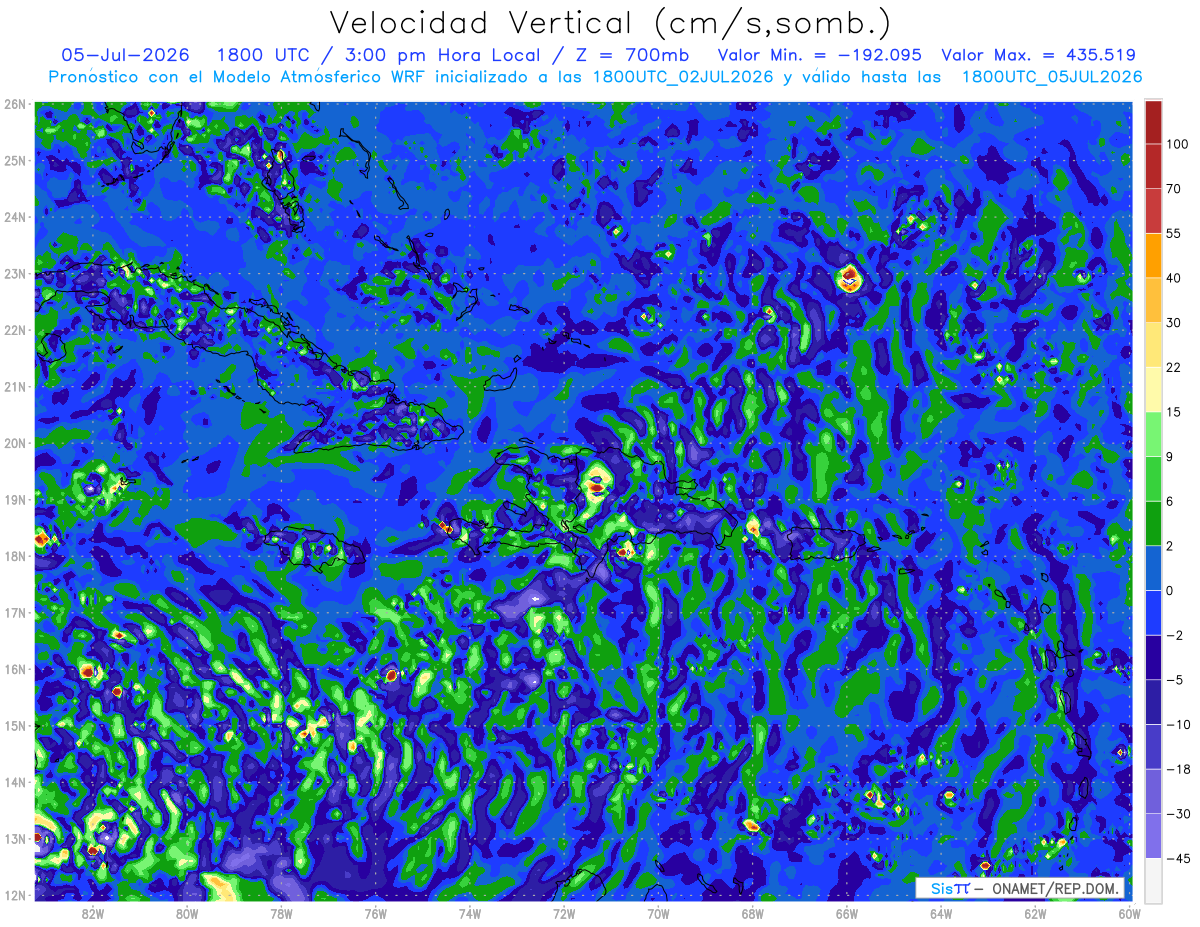Click the '26N' latitude label
This screenshot has width=1200, height=927.
pyautogui.click(x=15, y=104)
